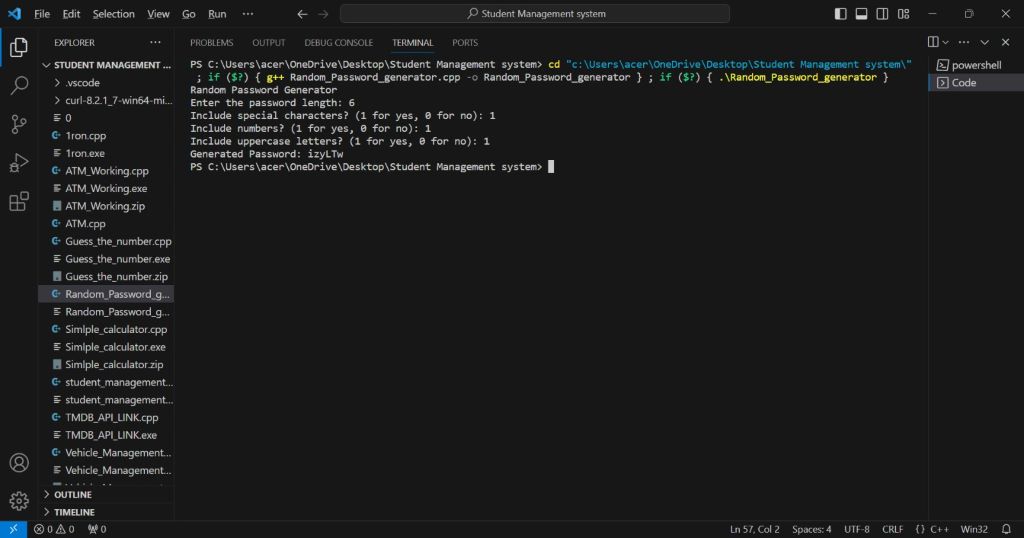Collapse the STUDENT MANAGEMENT folder section
Screen dimensions: 1024x538
coord(108,65)
